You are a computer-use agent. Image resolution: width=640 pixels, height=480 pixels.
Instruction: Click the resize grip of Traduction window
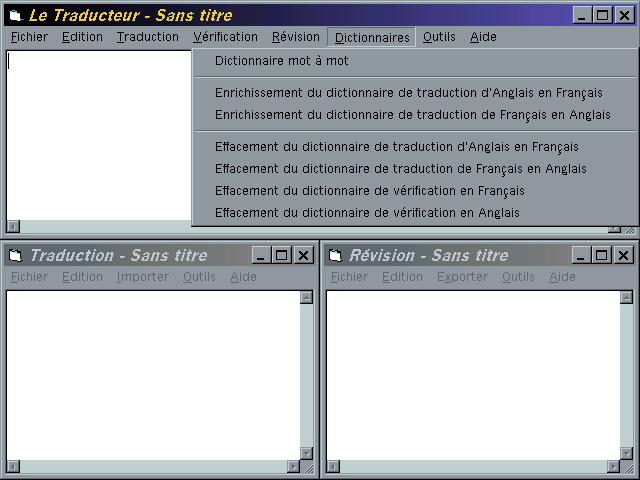point(308,468)
